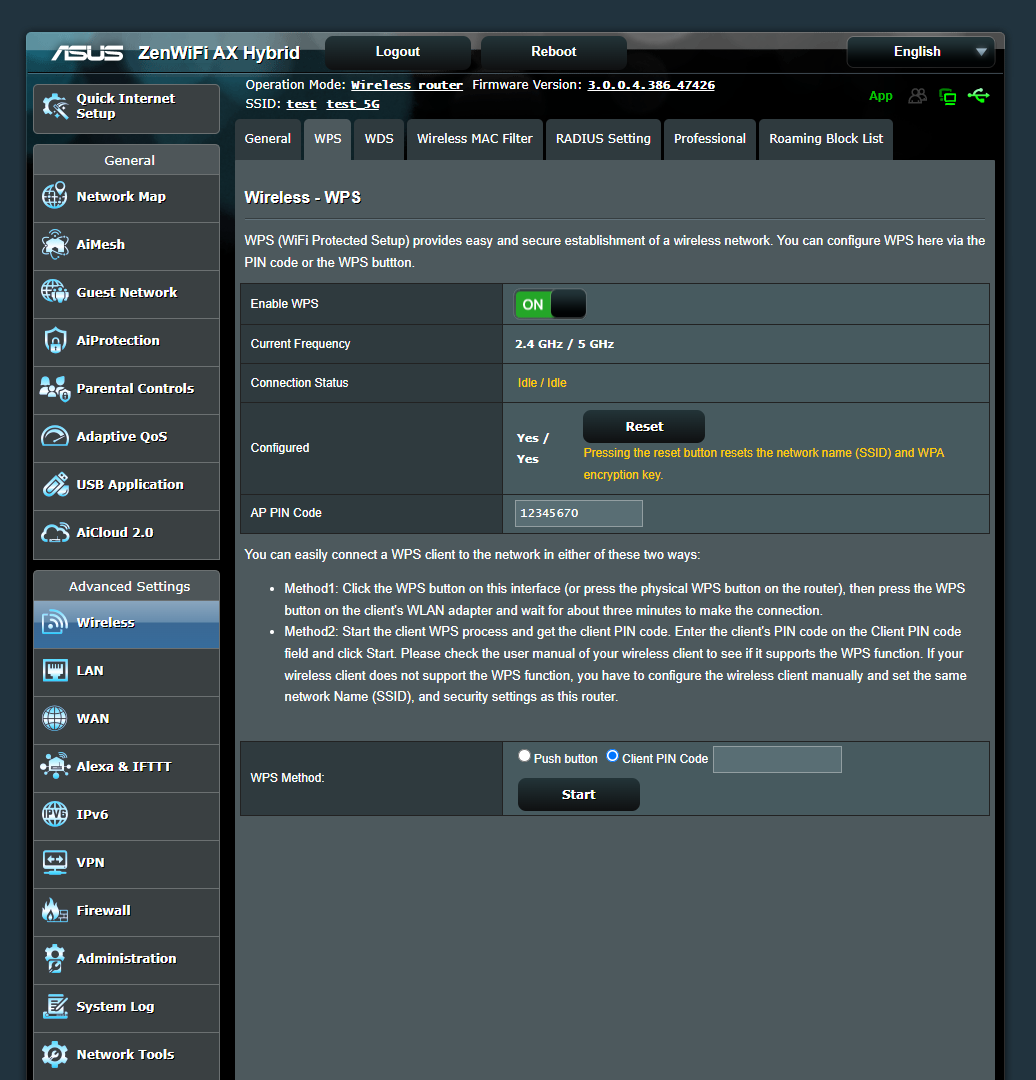Screen dimensions: 1036x1080
Task: Open Firewall using the flame icon
Action: pyautogui.click(x=54, y=910)
